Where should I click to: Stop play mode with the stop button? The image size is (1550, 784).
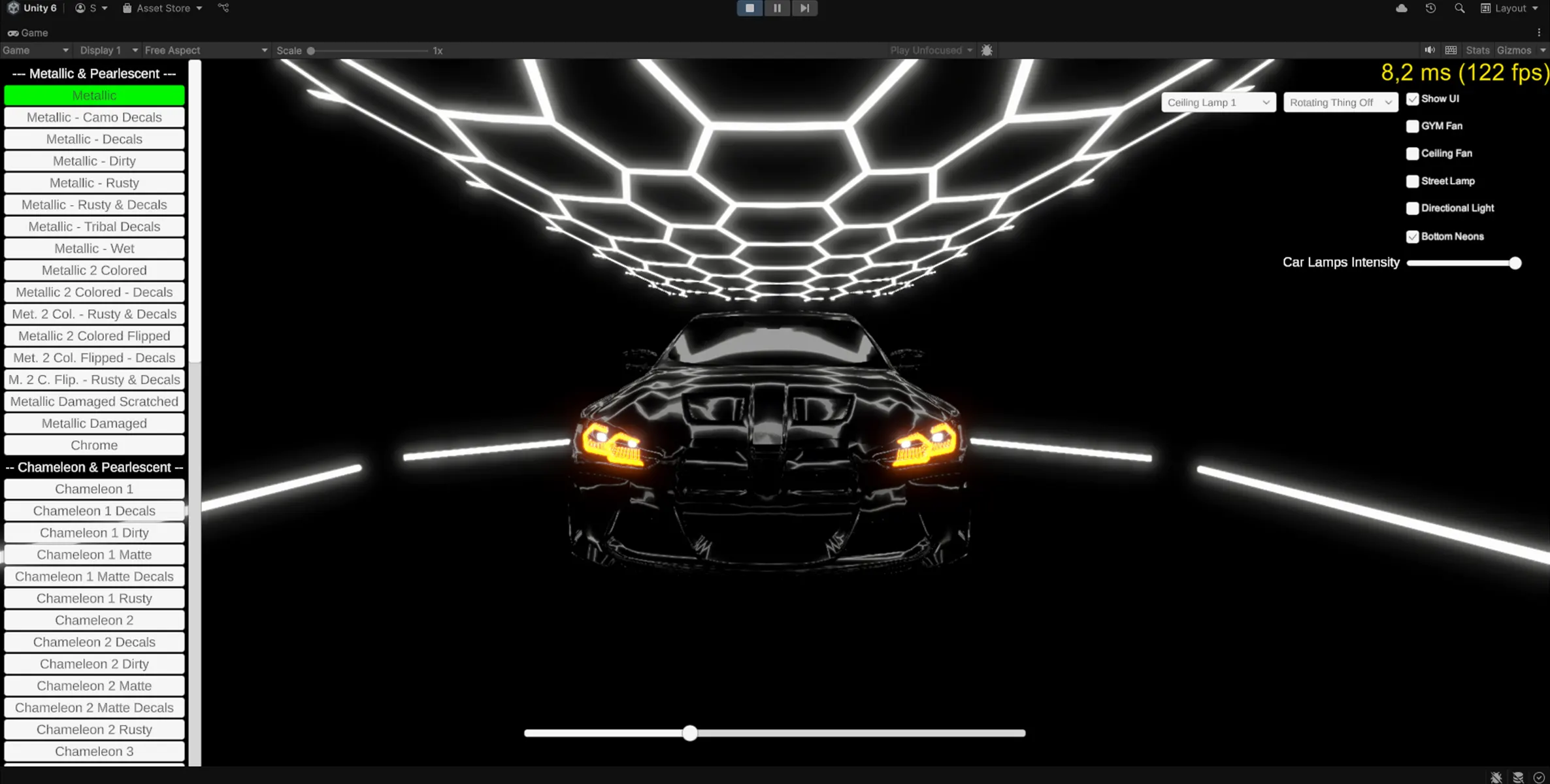[x=750, y=8]
